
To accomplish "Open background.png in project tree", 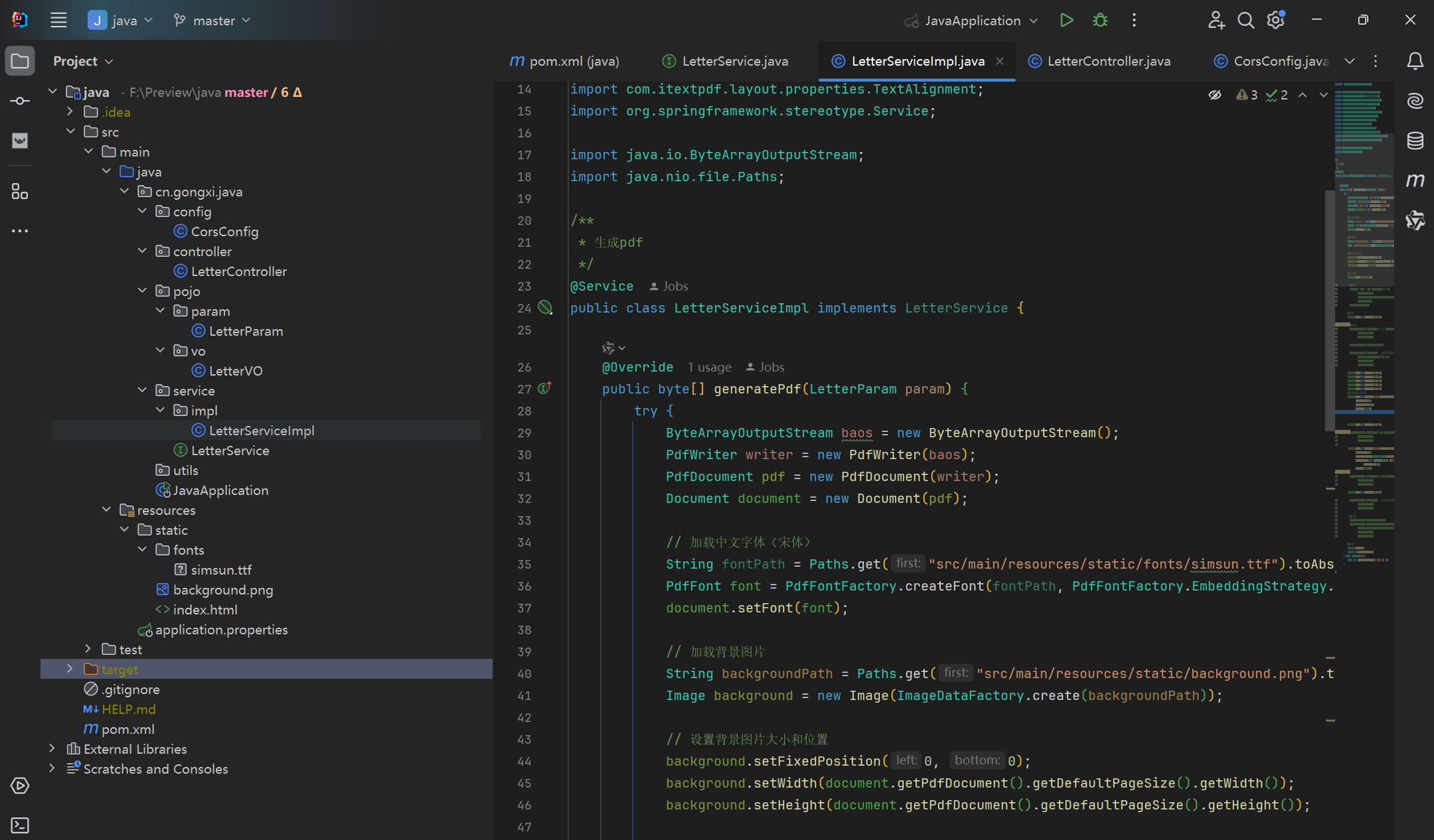I will (x=214, y=589).
